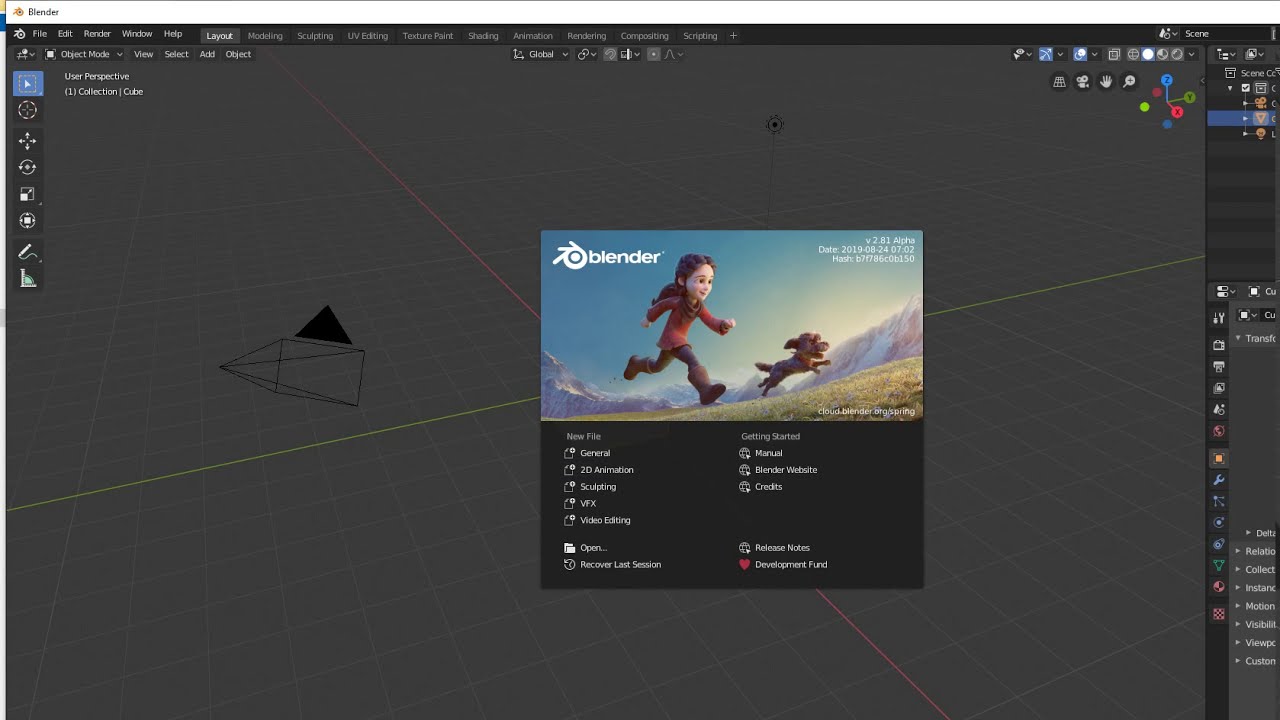Expand the Motion Paths panel
Viewport: 1280px width, 720px height.
click(x=1256, y=606)
